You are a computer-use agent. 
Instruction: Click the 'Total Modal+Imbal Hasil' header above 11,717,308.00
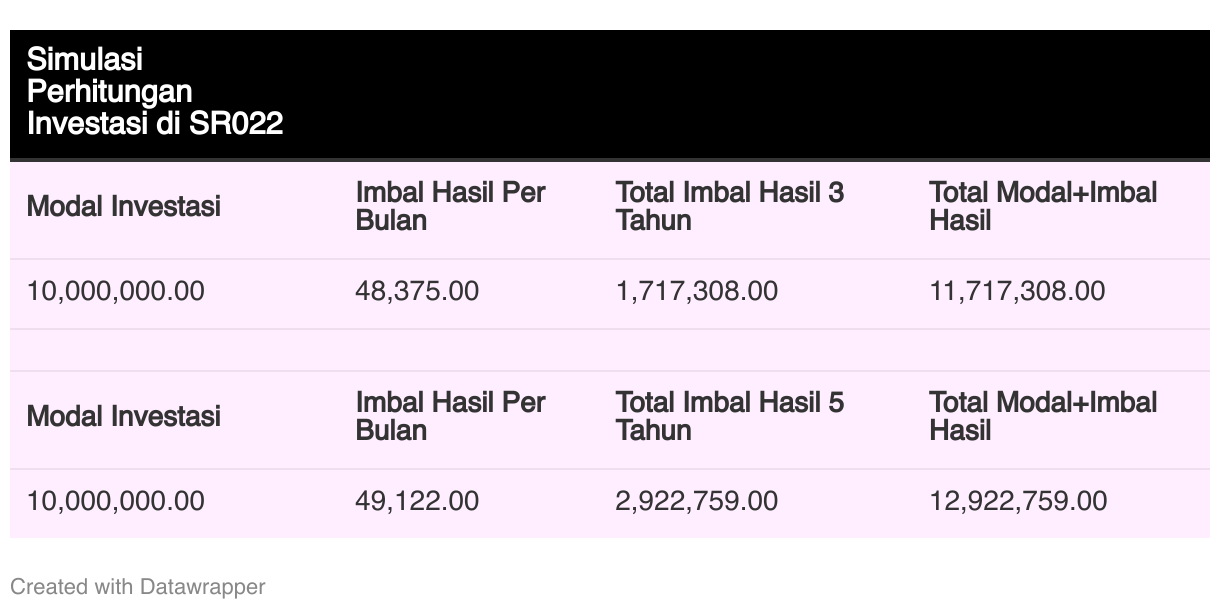pyautogui.click(x=1043, y=206)
